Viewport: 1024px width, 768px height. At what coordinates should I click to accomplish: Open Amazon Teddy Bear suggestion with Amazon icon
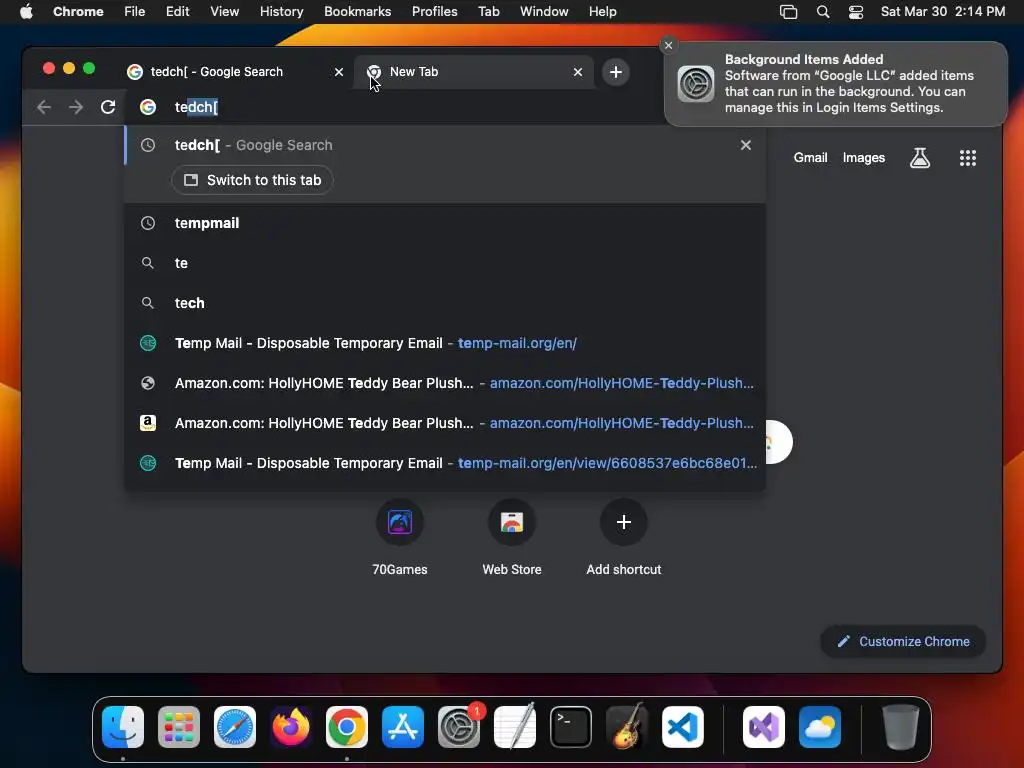click(445, 423)
